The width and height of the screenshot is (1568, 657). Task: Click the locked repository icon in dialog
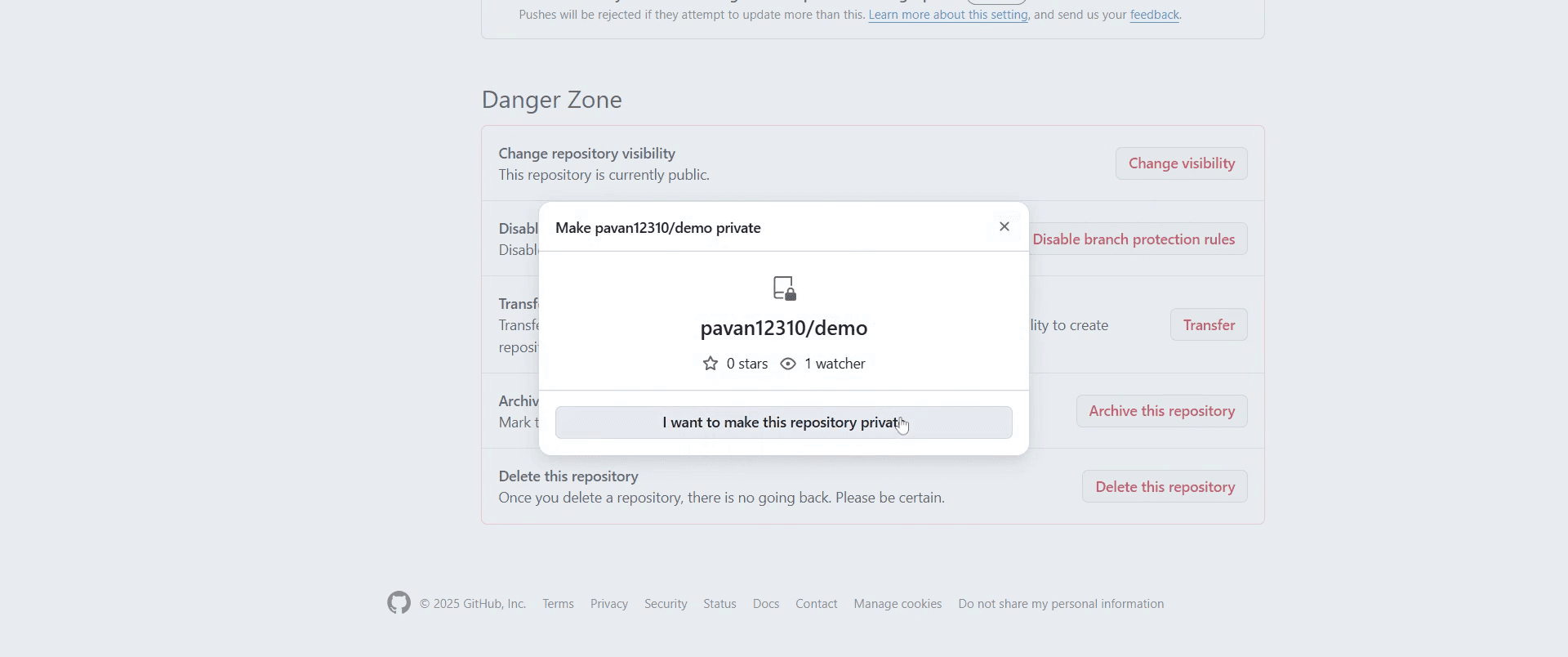pyautogui.click(x=784, y=288)
